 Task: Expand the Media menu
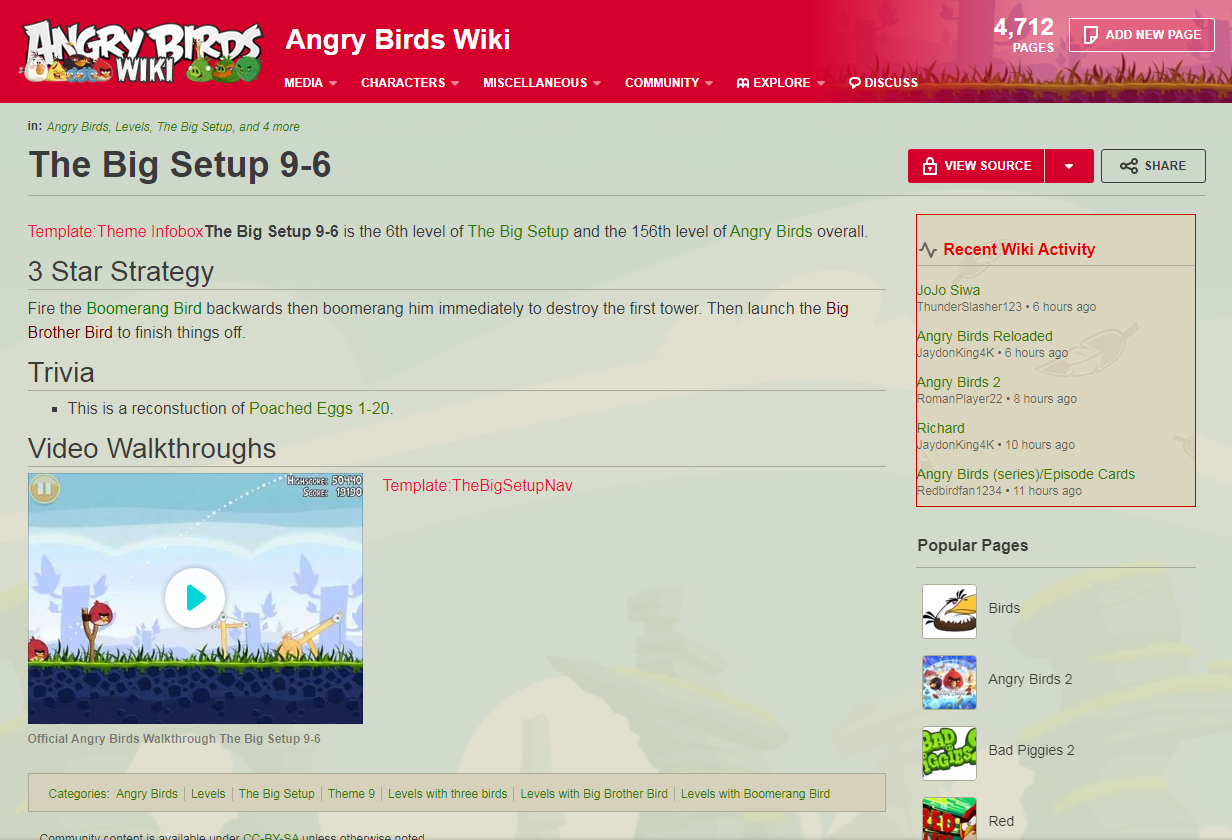[x=311, y=83]
